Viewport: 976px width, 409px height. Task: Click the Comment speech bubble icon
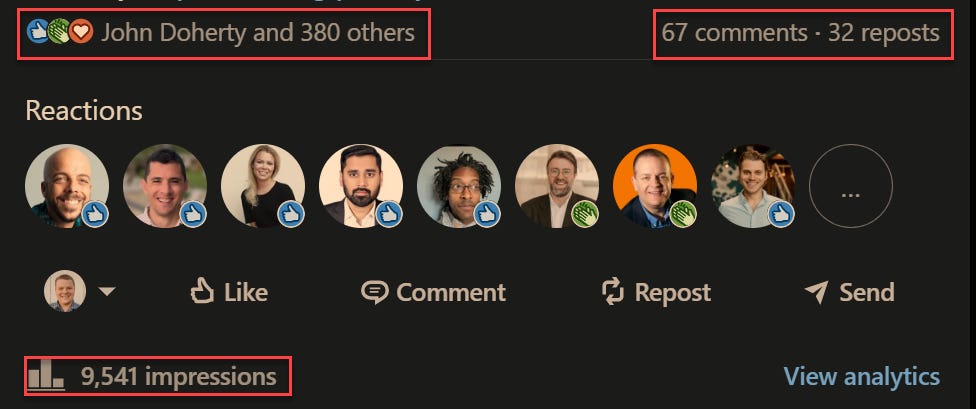pyautogui.click(x=374, y=292)
